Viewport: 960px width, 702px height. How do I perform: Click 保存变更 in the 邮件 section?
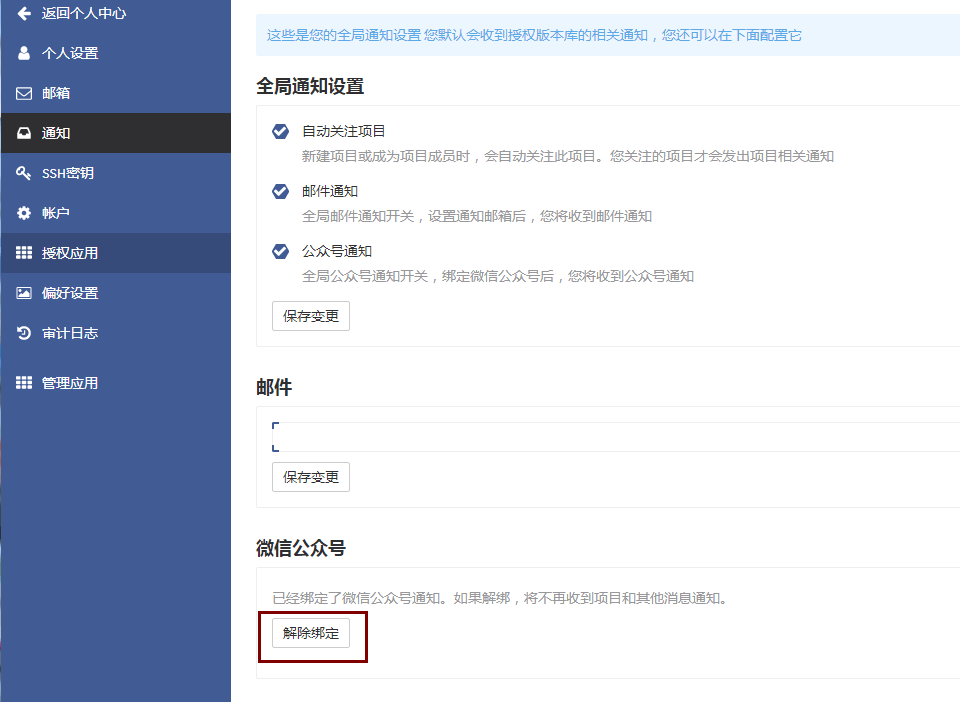[311, 477]
